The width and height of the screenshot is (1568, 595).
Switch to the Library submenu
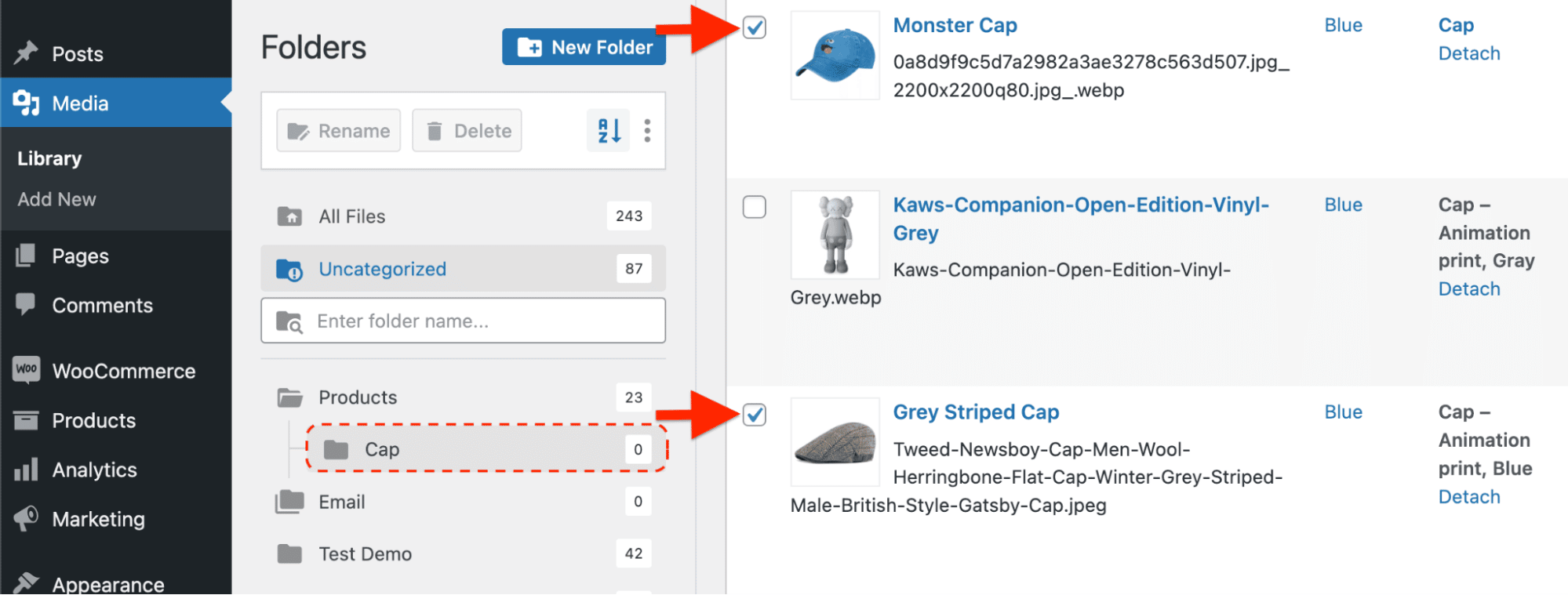[x=49, y=158]
